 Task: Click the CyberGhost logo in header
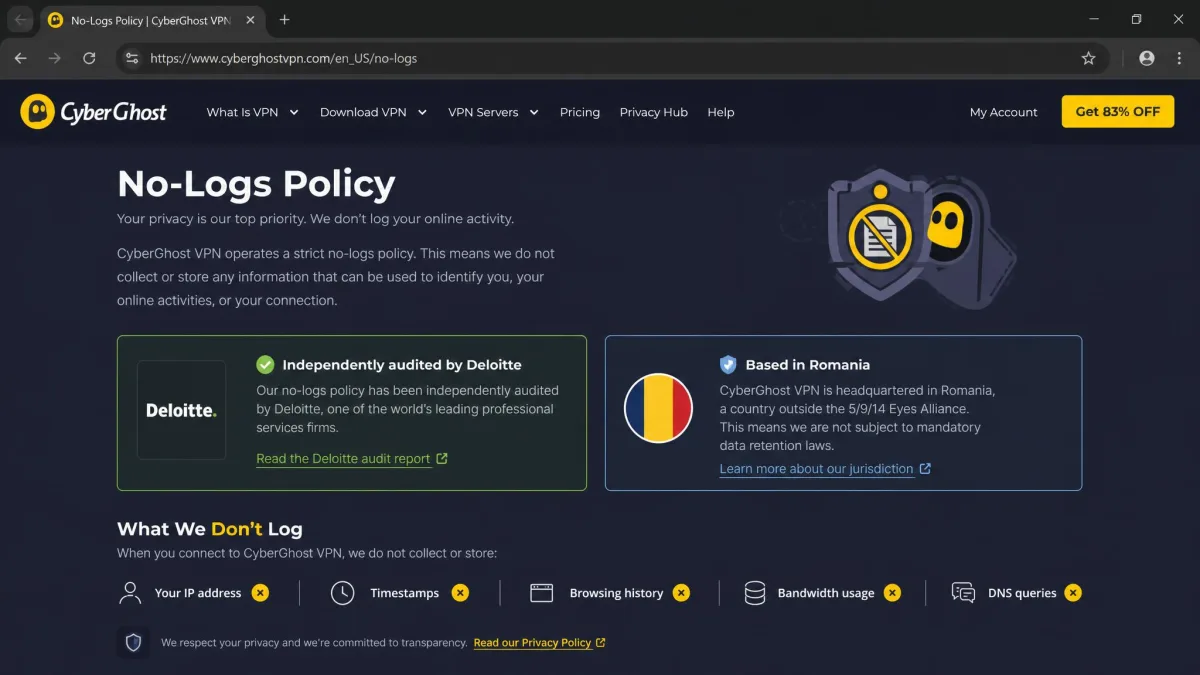(94, 112)
